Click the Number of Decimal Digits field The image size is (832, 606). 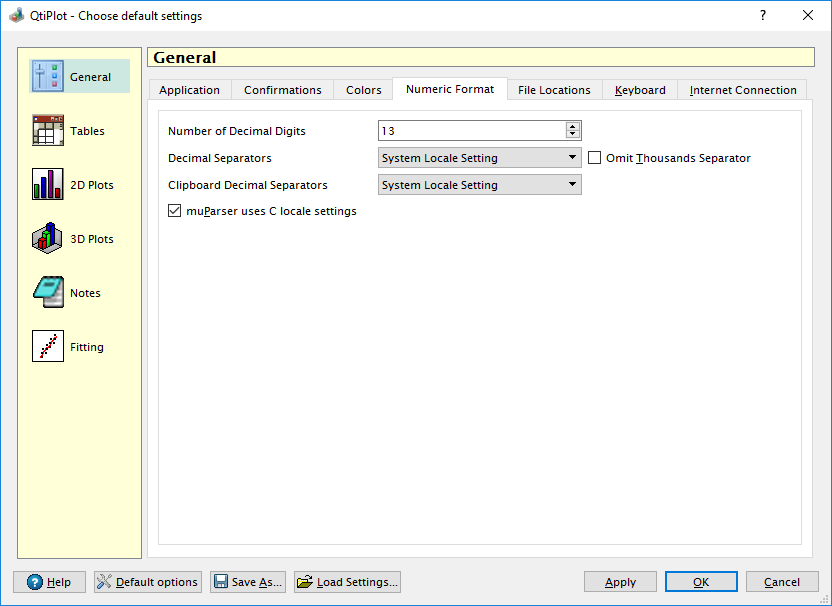(470, 131)
